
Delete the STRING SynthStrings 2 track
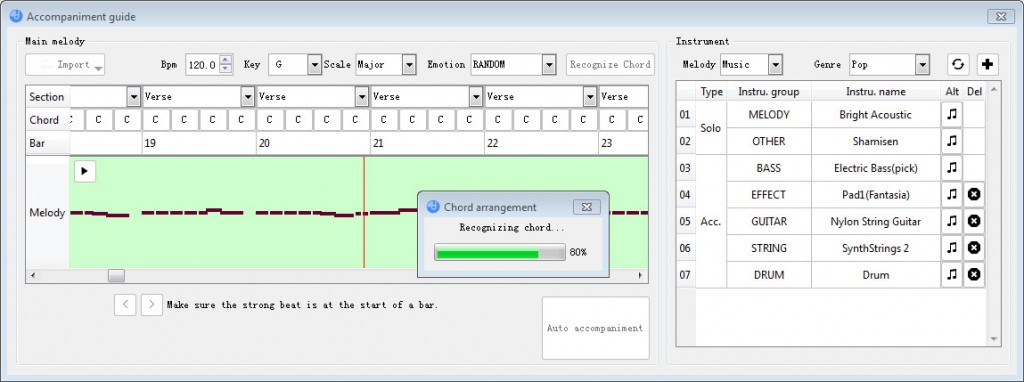(974, 248)
